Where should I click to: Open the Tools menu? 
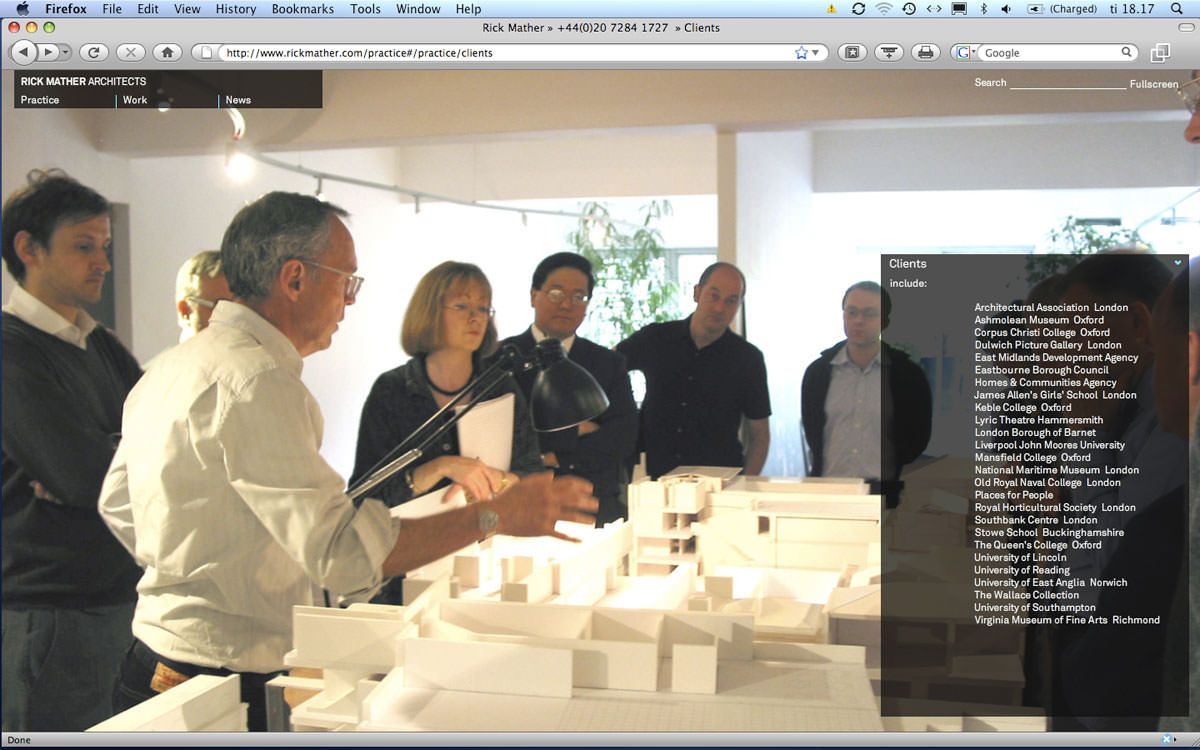tap(365, 9)
